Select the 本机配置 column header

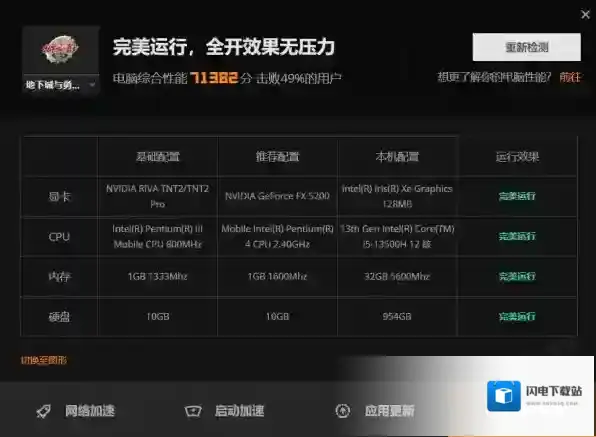pos(397,157)
